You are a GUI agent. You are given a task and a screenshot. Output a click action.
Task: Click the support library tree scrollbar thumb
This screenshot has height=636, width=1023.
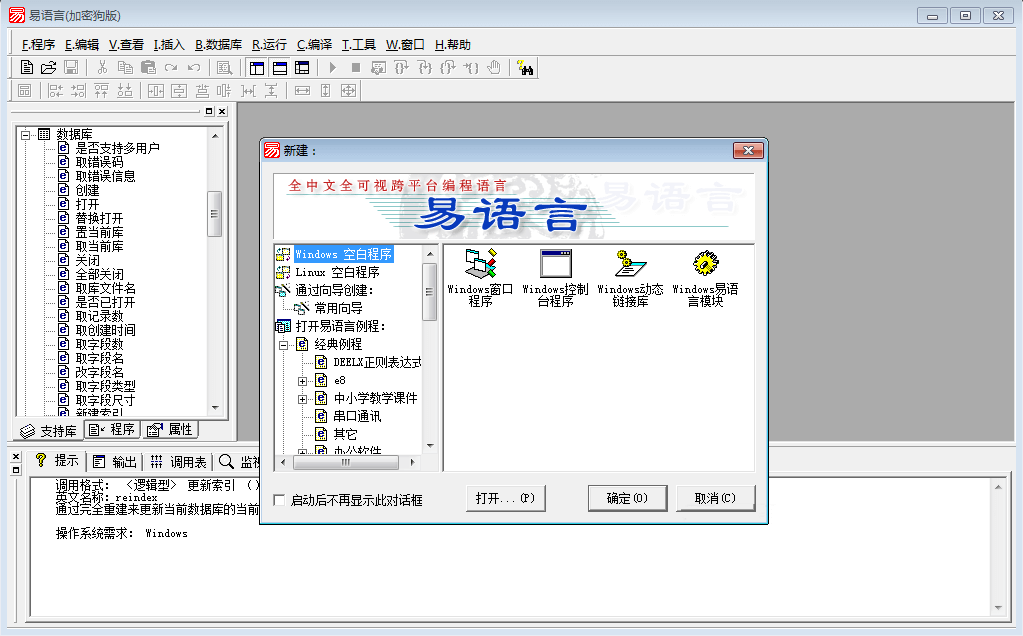click(x=215, y=213)
